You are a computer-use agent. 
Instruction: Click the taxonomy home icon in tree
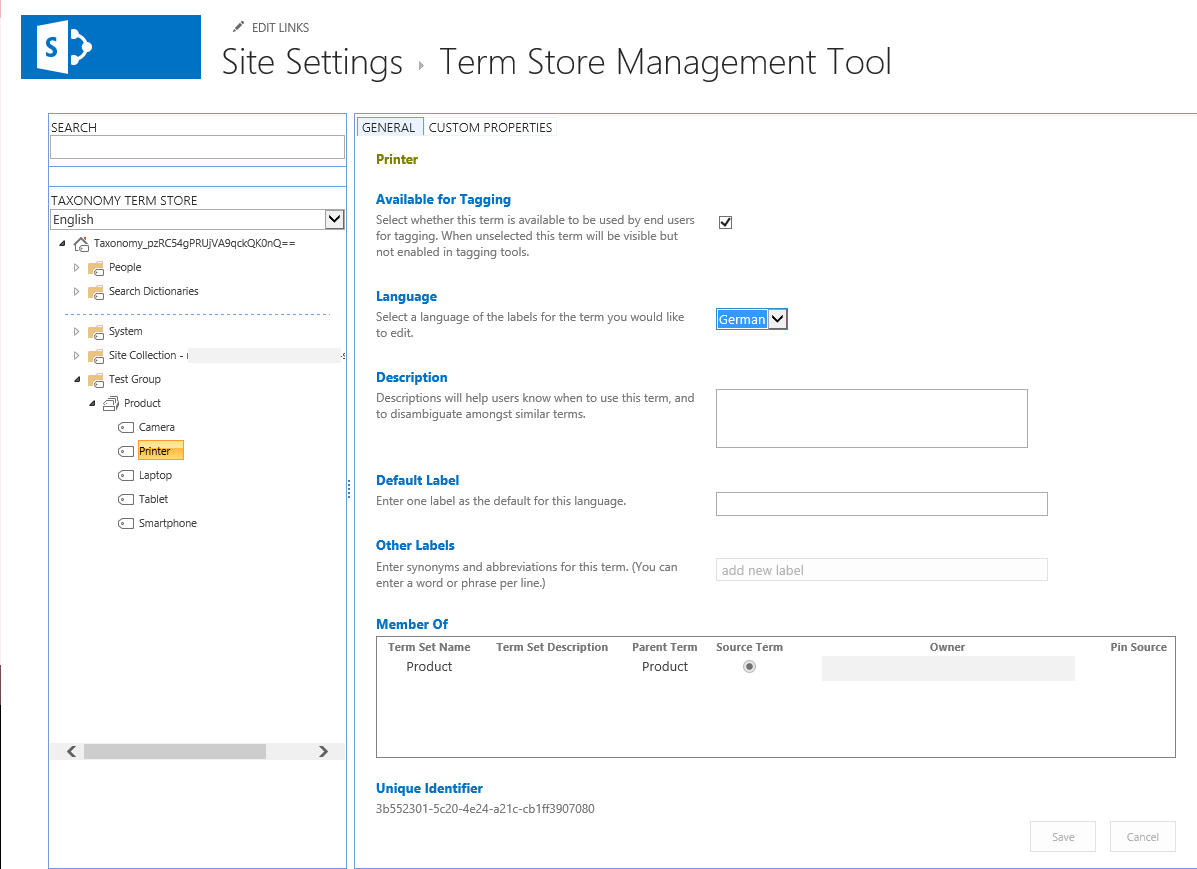[81, 243]
